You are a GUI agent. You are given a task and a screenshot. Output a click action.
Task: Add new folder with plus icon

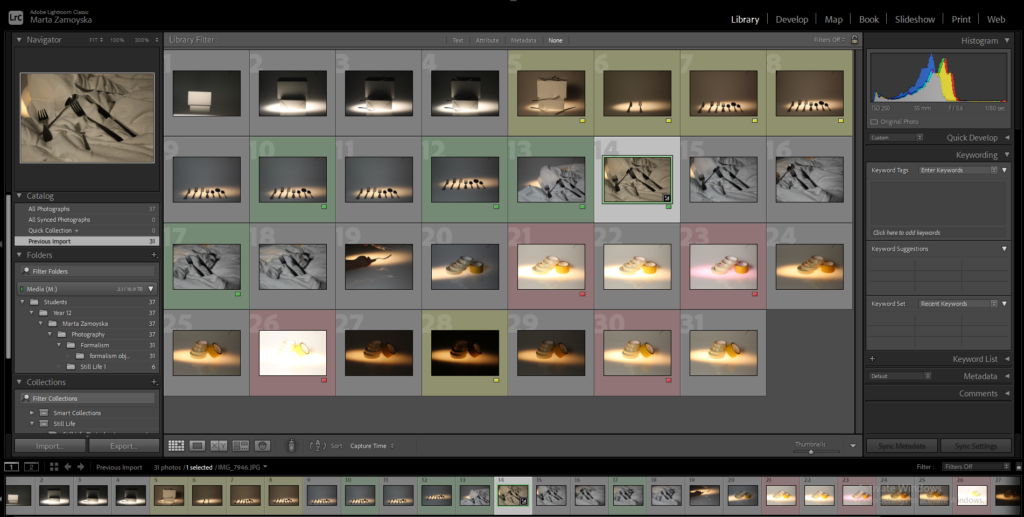(154, 255)
